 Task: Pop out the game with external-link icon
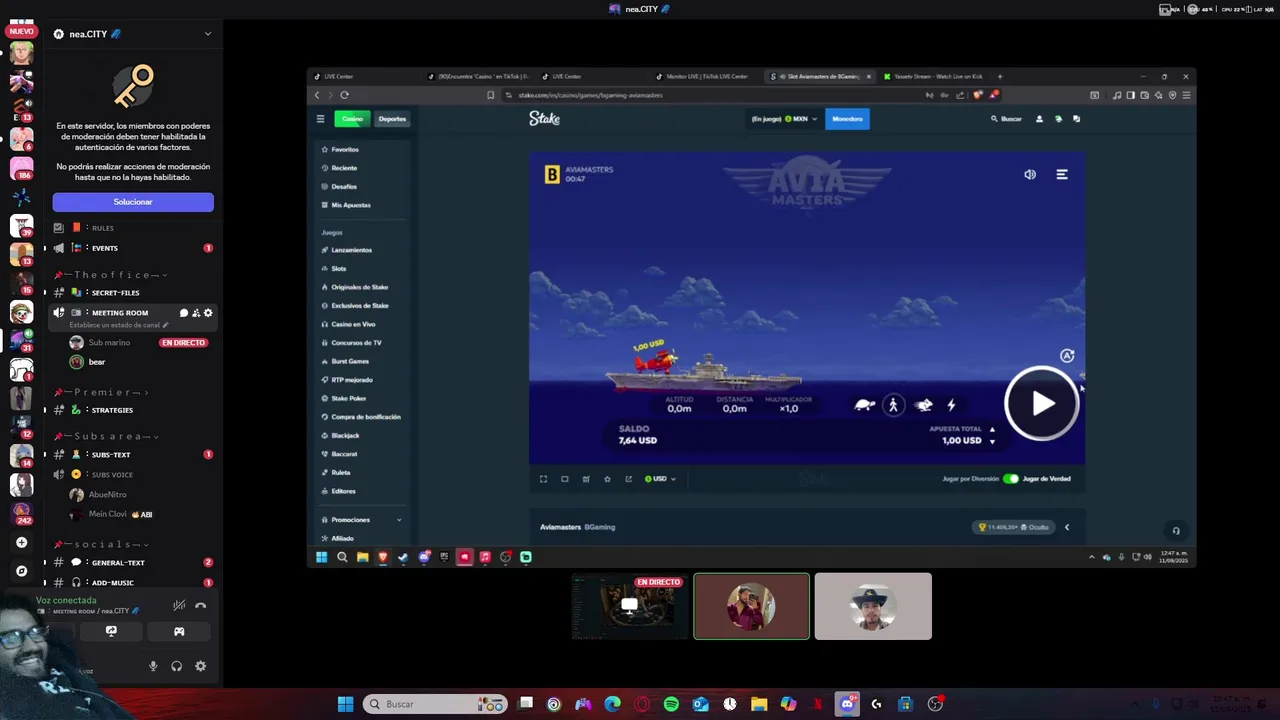pos(628,479)
